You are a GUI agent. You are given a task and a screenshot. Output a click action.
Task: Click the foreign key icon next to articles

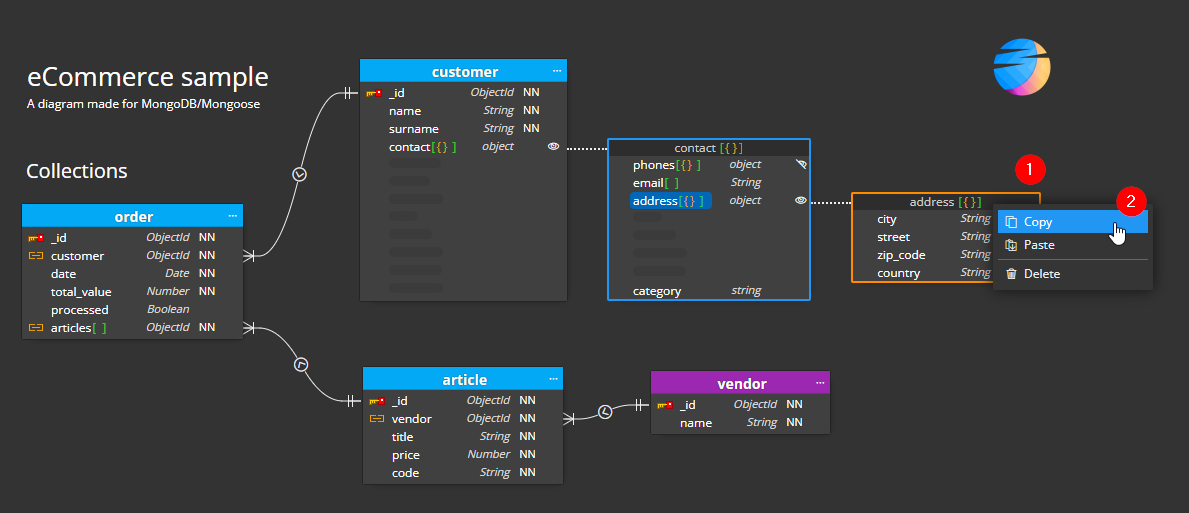coord(36,328)
